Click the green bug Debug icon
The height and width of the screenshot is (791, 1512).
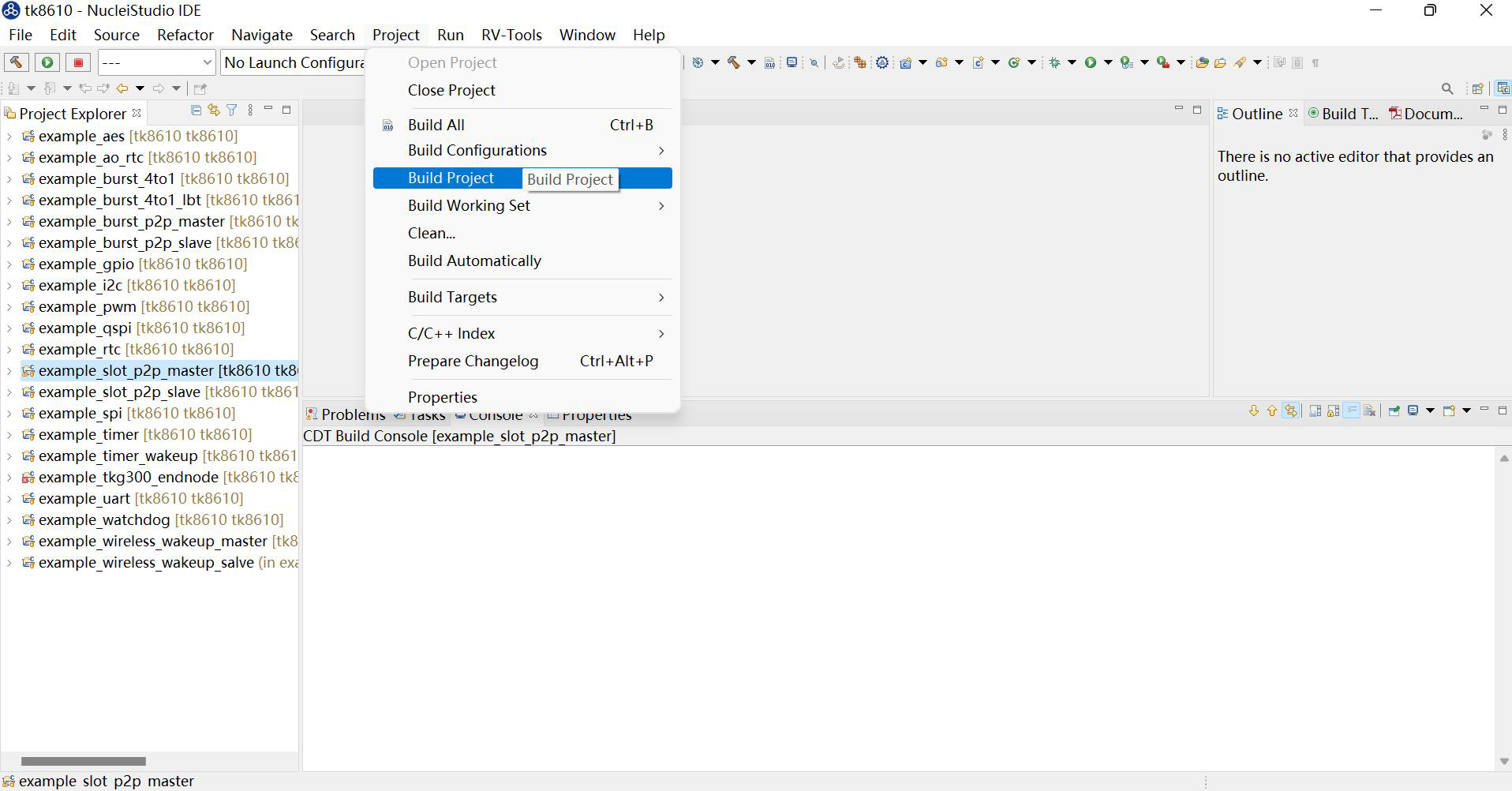click(x=1054, y=62)
